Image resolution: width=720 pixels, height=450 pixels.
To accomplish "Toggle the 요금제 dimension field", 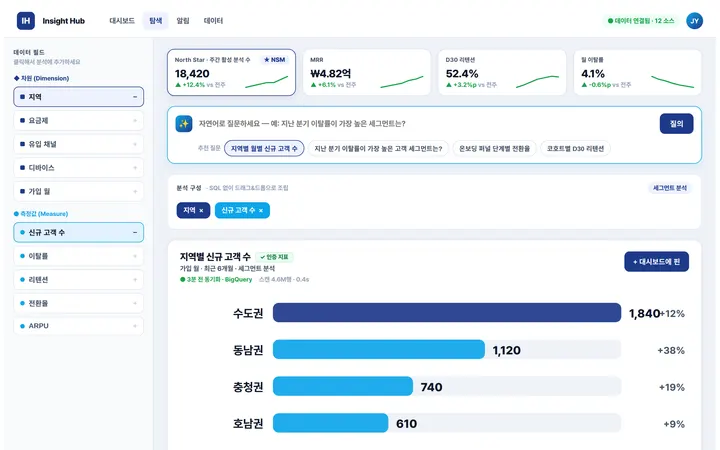I will point(79,121).
